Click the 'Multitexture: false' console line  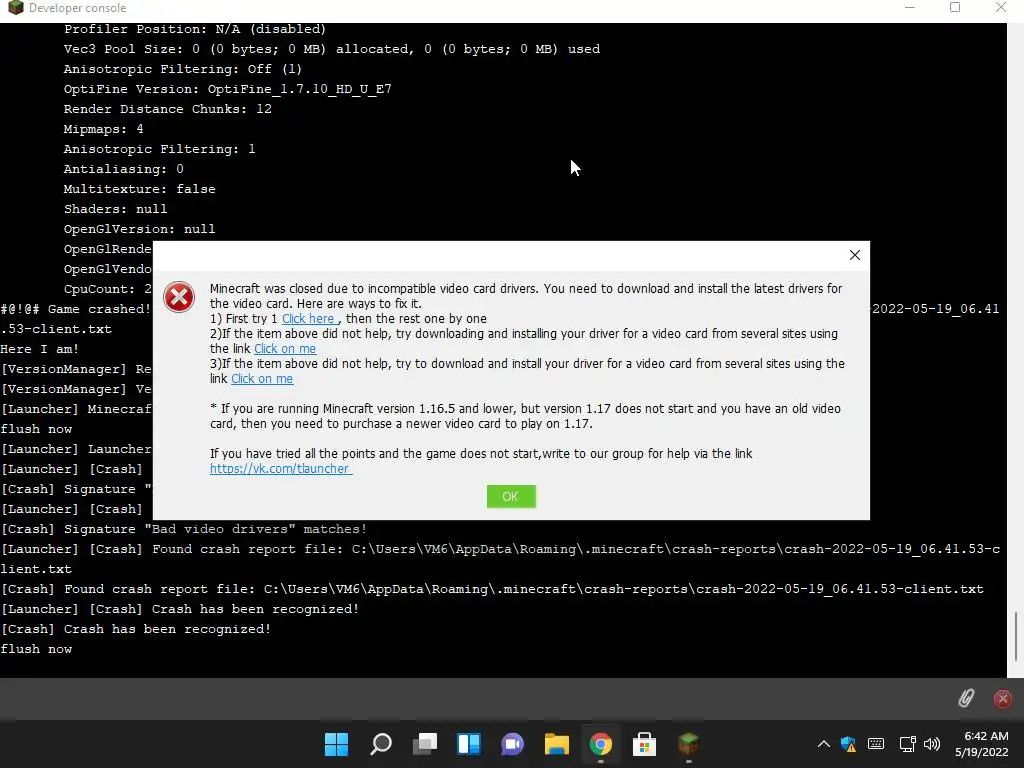[x=139, y=189]
